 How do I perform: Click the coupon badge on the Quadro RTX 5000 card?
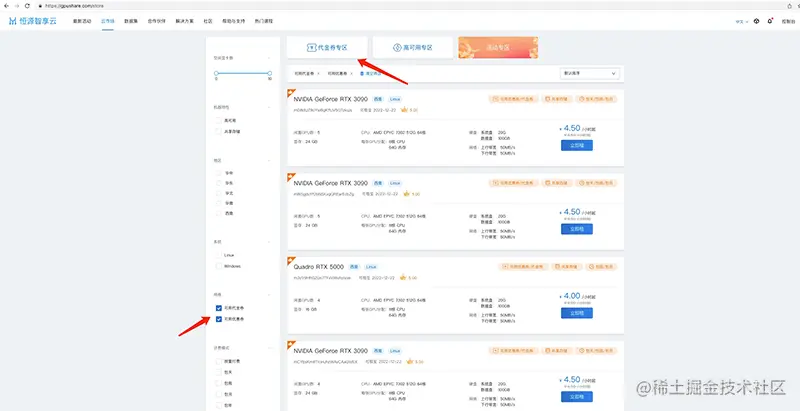pos(523,266)
